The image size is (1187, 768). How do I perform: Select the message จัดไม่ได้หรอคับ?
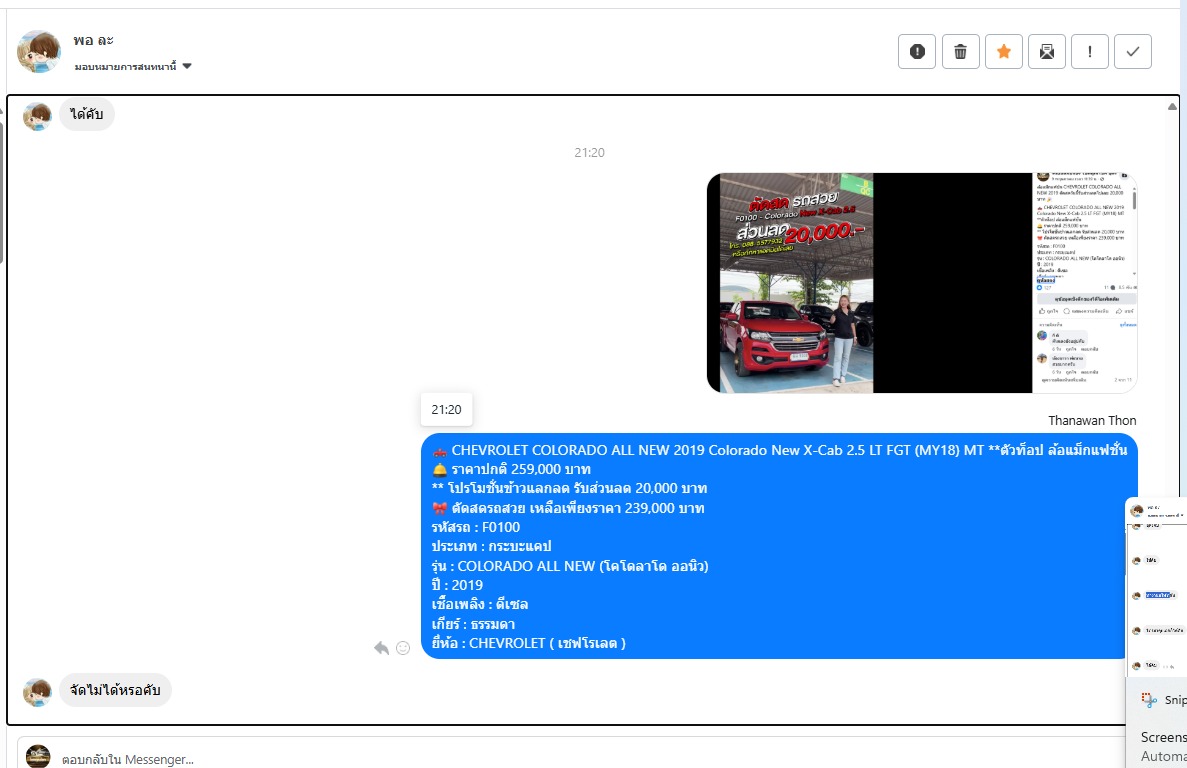(115, 690)
